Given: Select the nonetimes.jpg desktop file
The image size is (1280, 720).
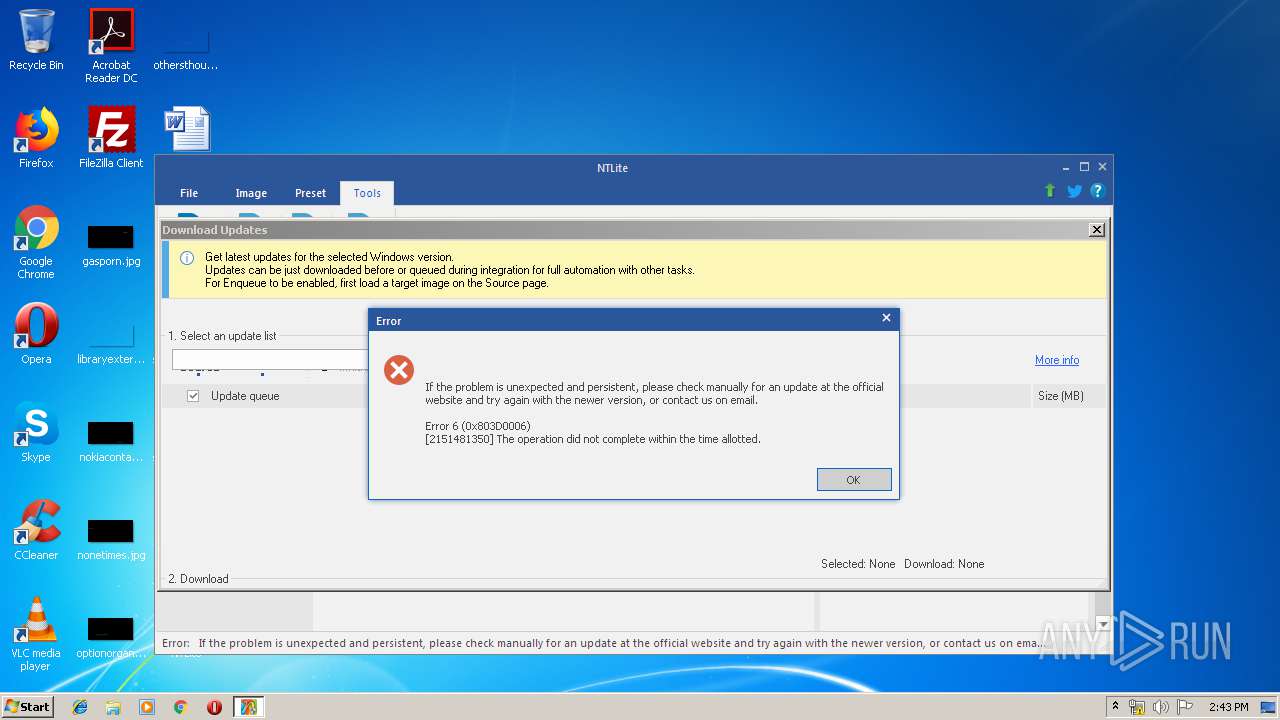Looking at the screenshot, I should pos(111,538).
